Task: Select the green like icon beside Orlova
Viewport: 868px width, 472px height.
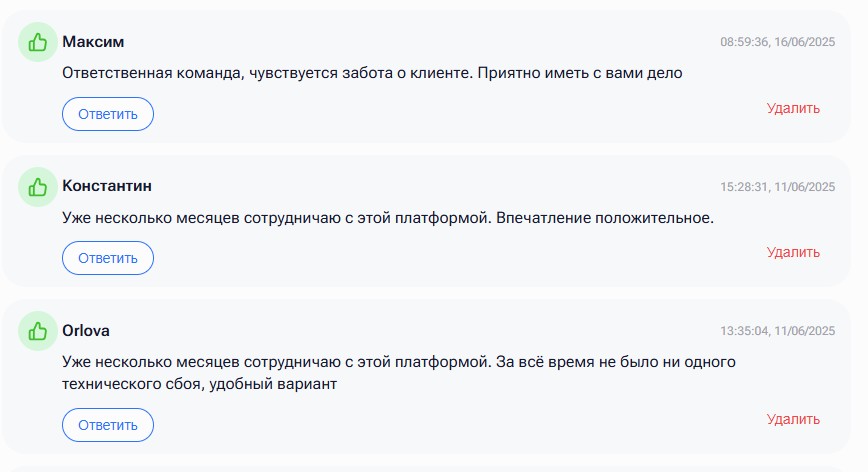Action: 38,331
